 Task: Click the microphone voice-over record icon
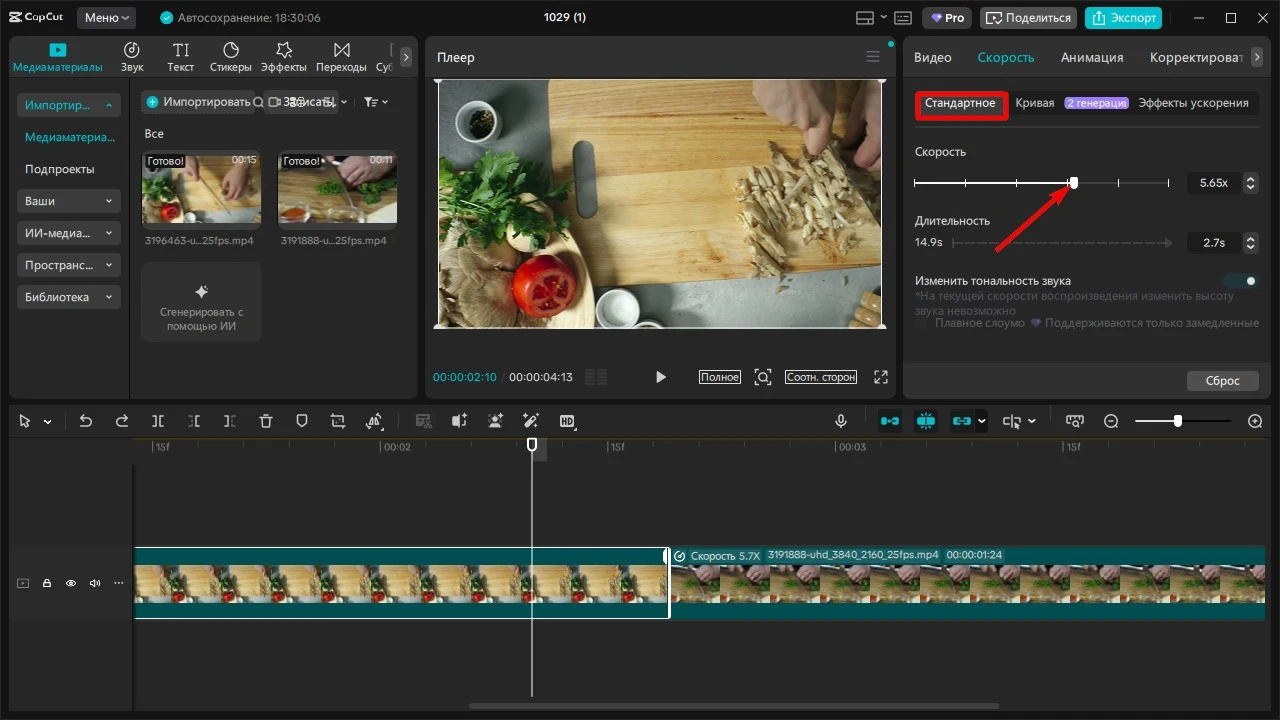(841, 421)
